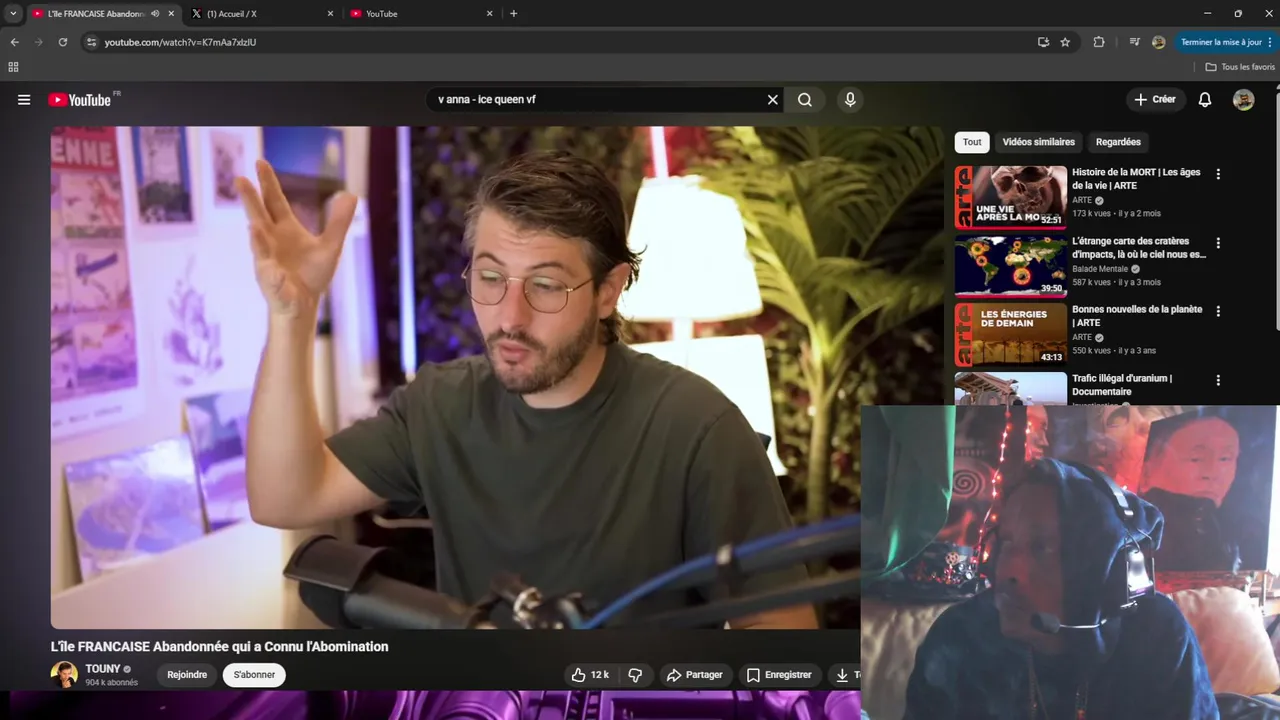Dislike the video with the thumbs-down icon

[635, 675]
